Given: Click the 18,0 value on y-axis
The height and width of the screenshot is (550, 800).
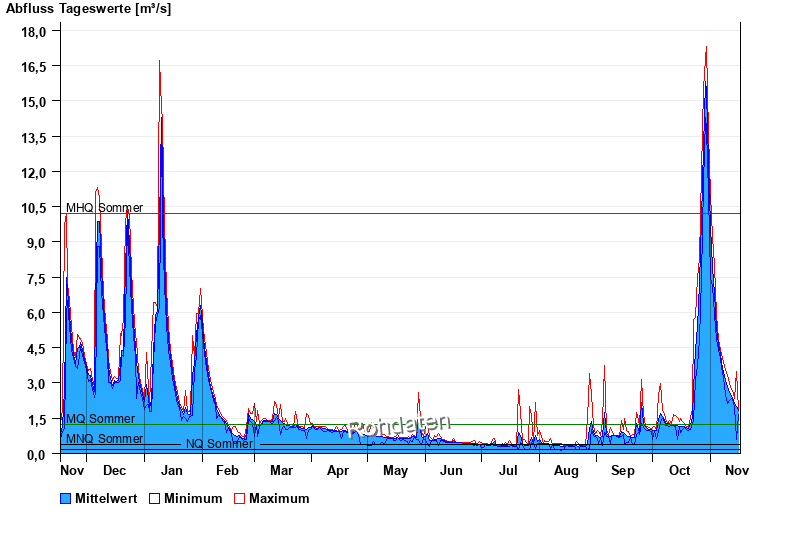Looking at the screenshot, I should 34,31.
